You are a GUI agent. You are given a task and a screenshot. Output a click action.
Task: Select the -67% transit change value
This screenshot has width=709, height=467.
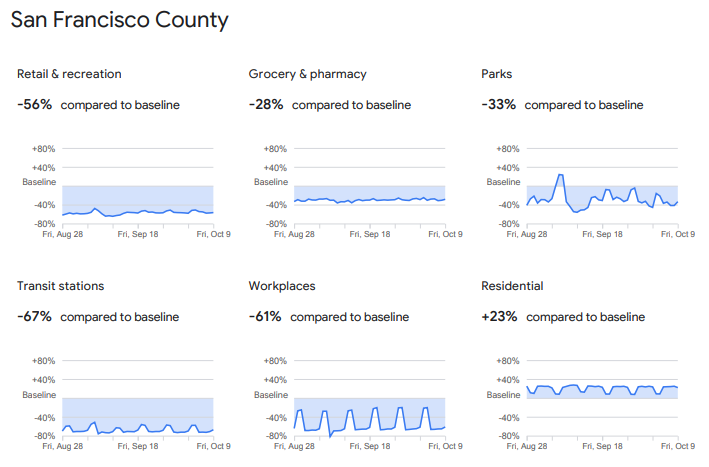[34, 316]
